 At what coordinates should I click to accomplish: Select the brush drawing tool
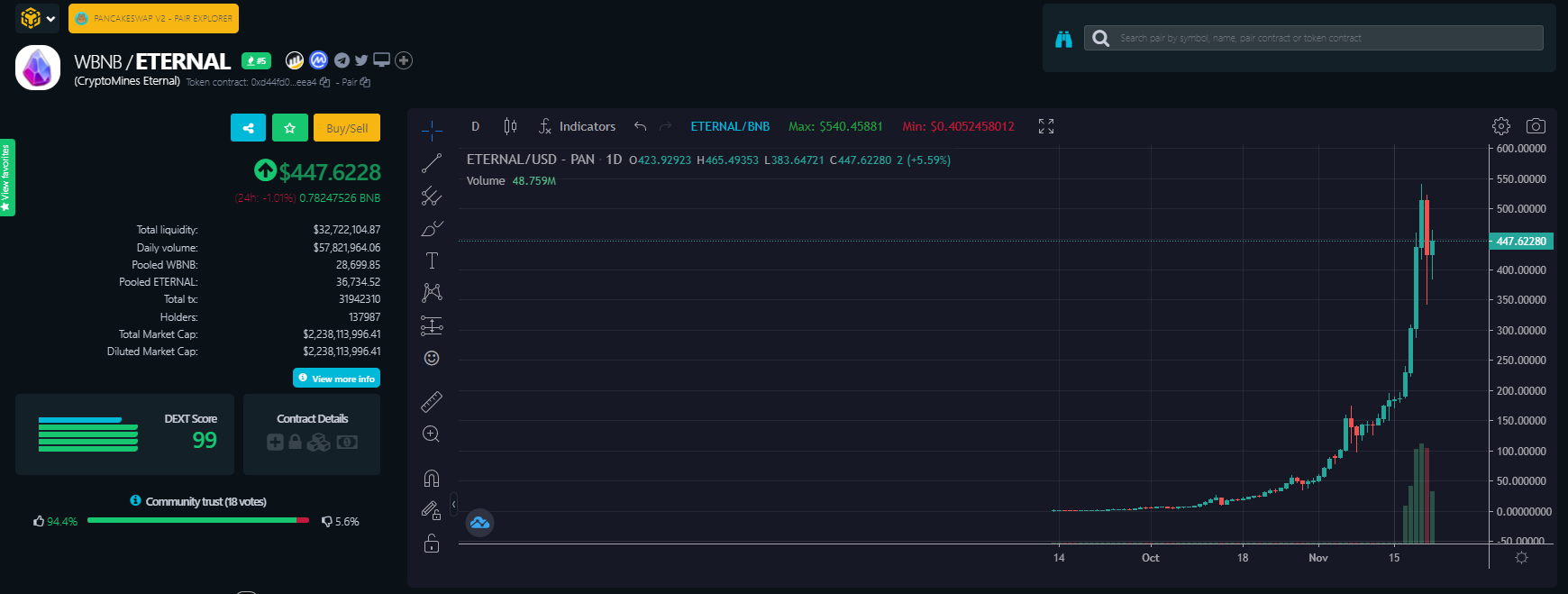pos(432,228)
